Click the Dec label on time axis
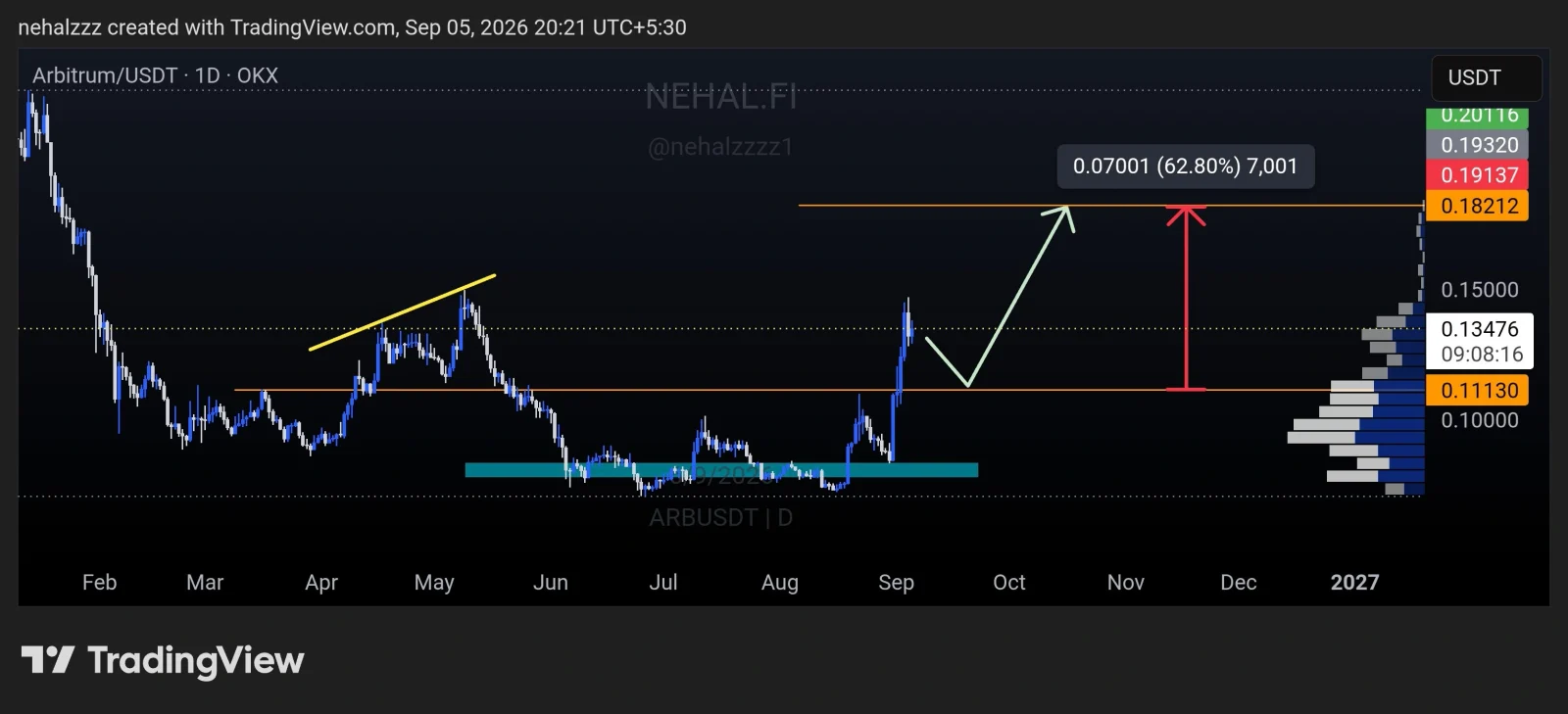This screenshot has height=714, width=1568. pos(1239,583)
